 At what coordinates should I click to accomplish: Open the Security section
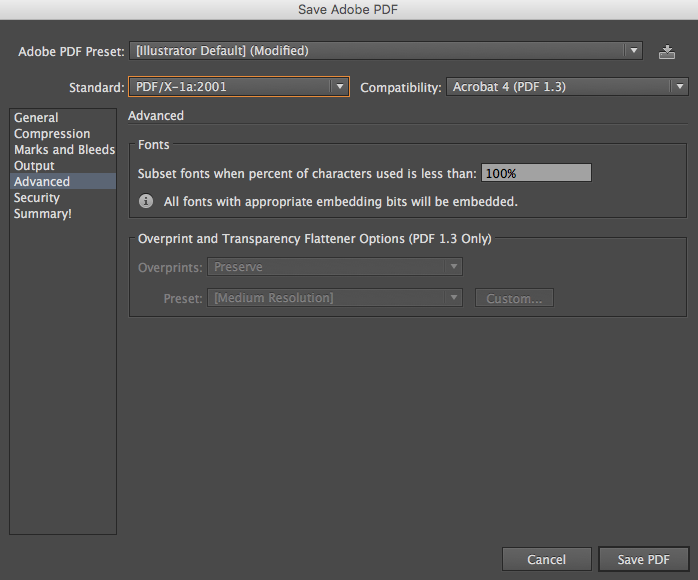coord(63,198)
